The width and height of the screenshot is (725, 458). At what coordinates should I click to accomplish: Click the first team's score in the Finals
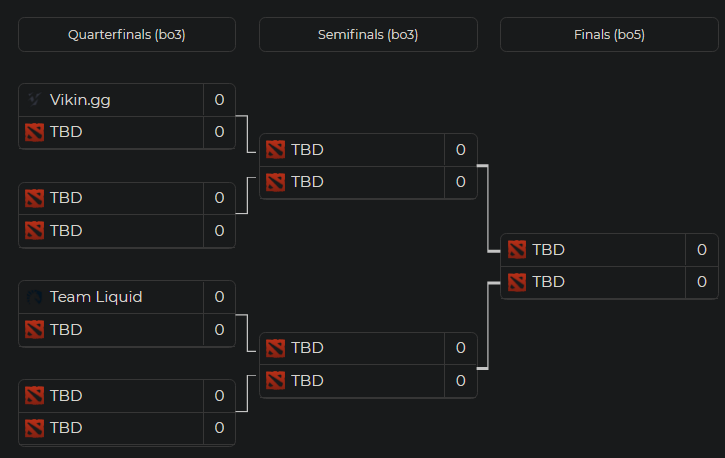tap(702, 250)
